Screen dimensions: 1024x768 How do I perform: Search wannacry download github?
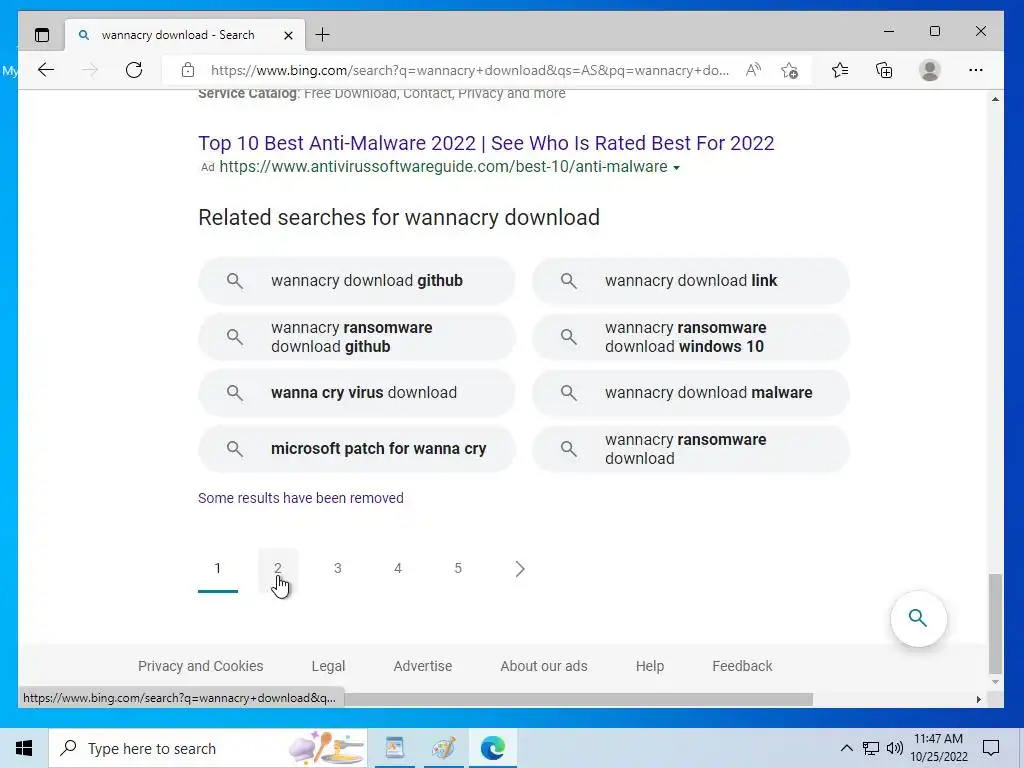(x=357, y=281)
